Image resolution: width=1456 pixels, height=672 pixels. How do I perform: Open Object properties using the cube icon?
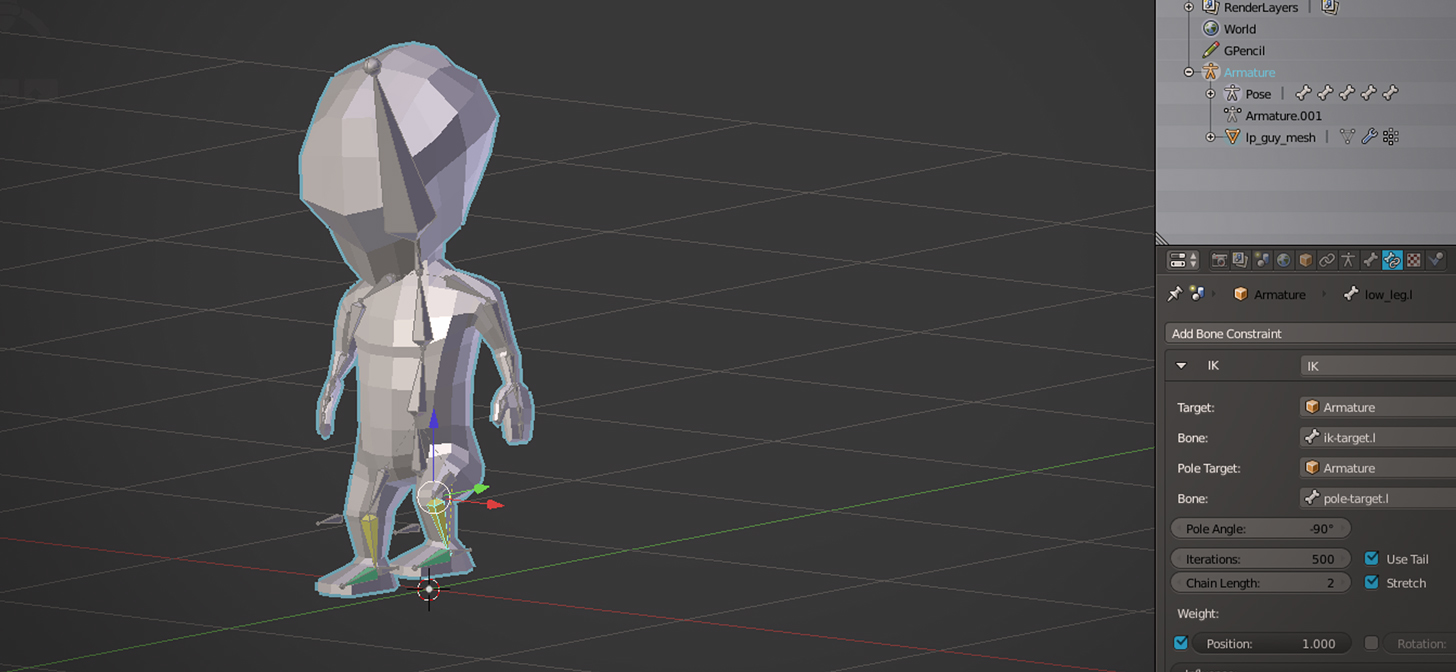point(1305,260)
